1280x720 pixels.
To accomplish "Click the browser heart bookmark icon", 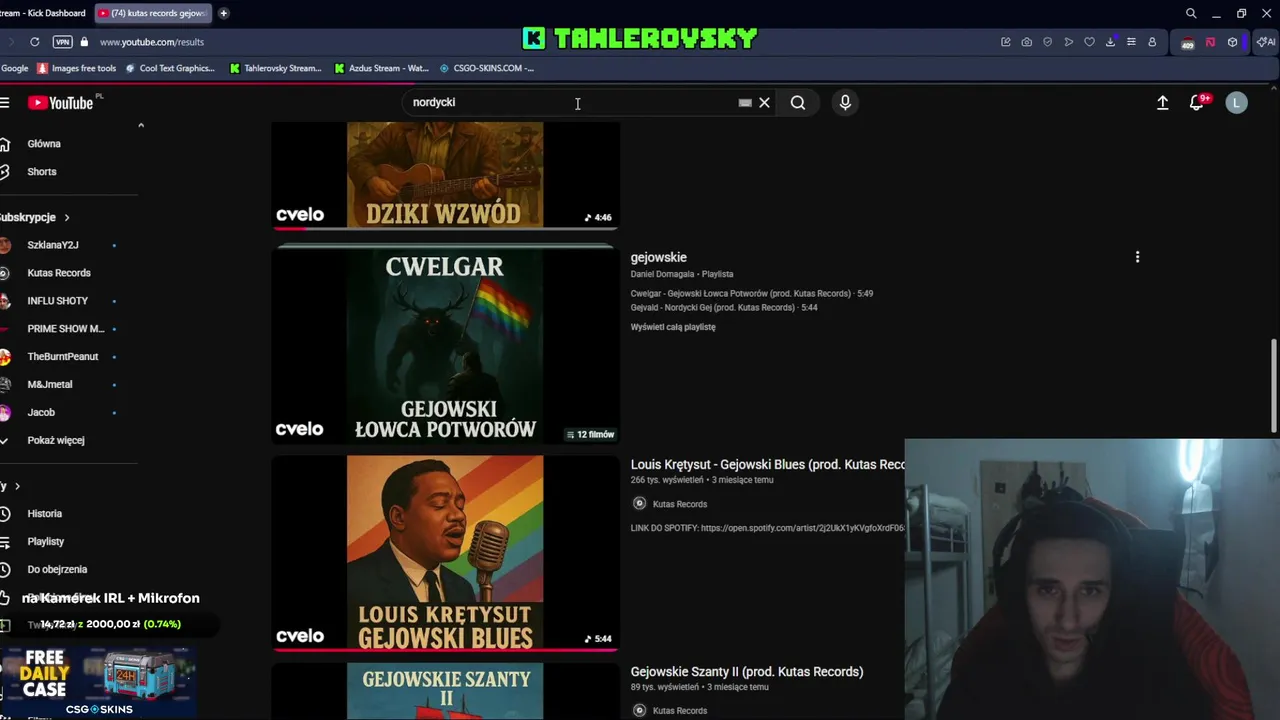I will 1089,42.
